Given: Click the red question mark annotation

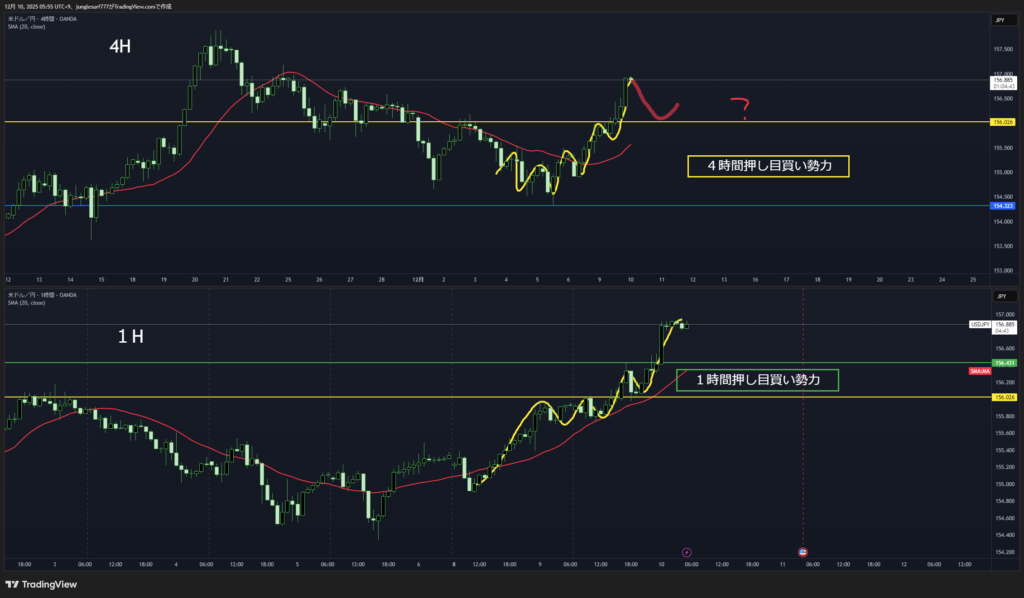Looking at the screenshot, I should click(740, 108).
